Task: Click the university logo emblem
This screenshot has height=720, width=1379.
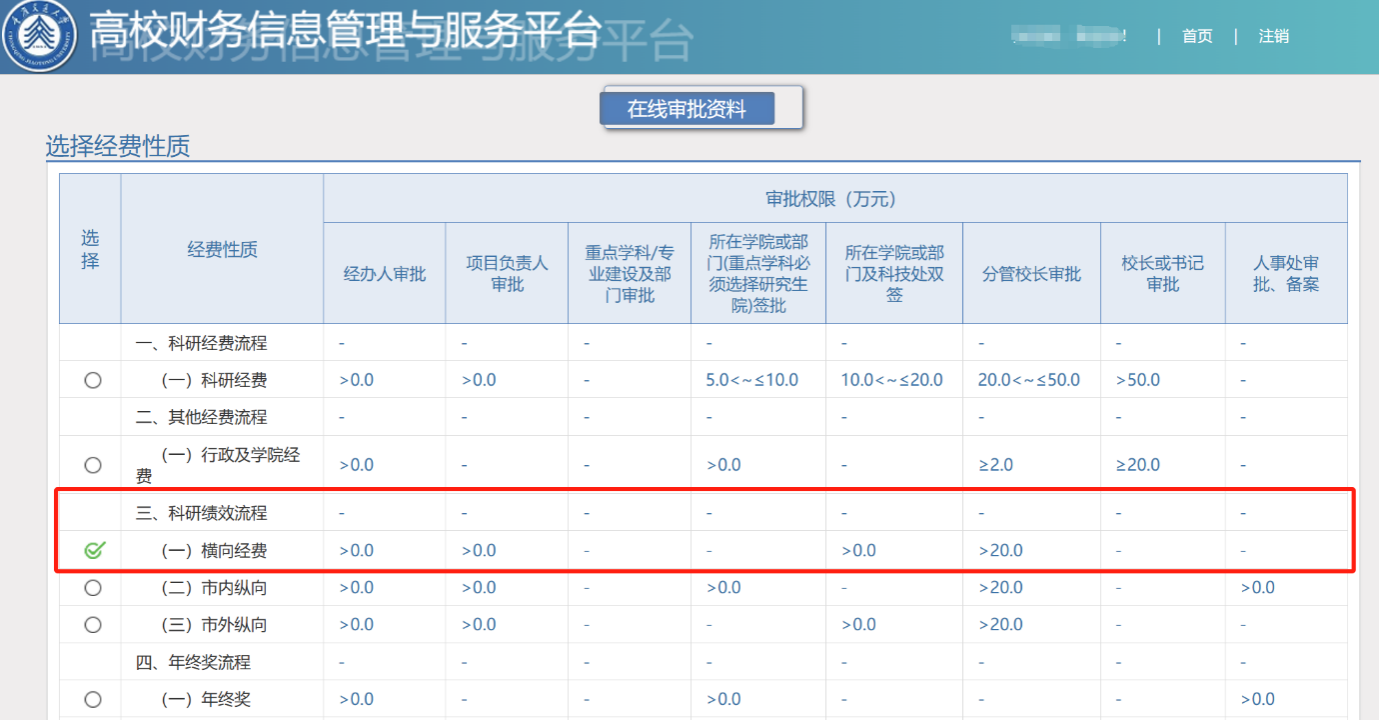Action: pos(38,37)
